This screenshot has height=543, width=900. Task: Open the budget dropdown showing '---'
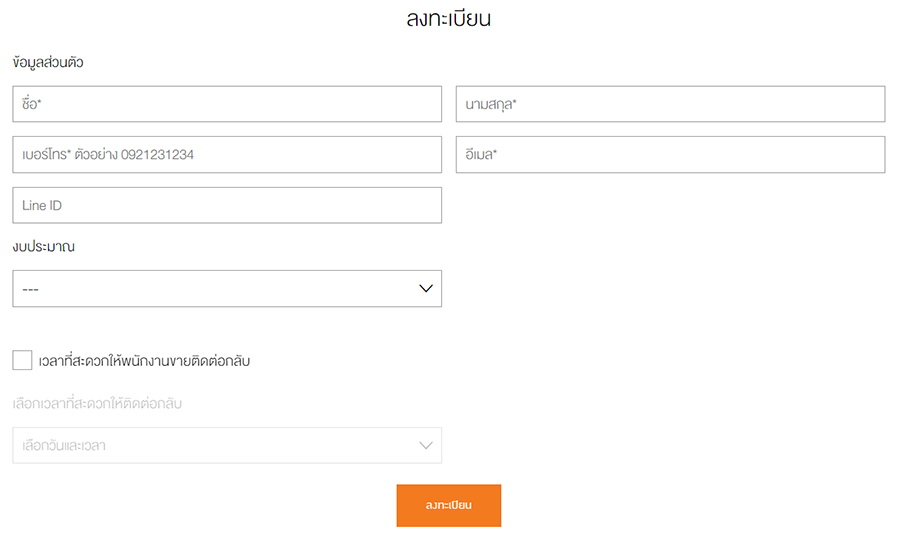click(227, 288)
